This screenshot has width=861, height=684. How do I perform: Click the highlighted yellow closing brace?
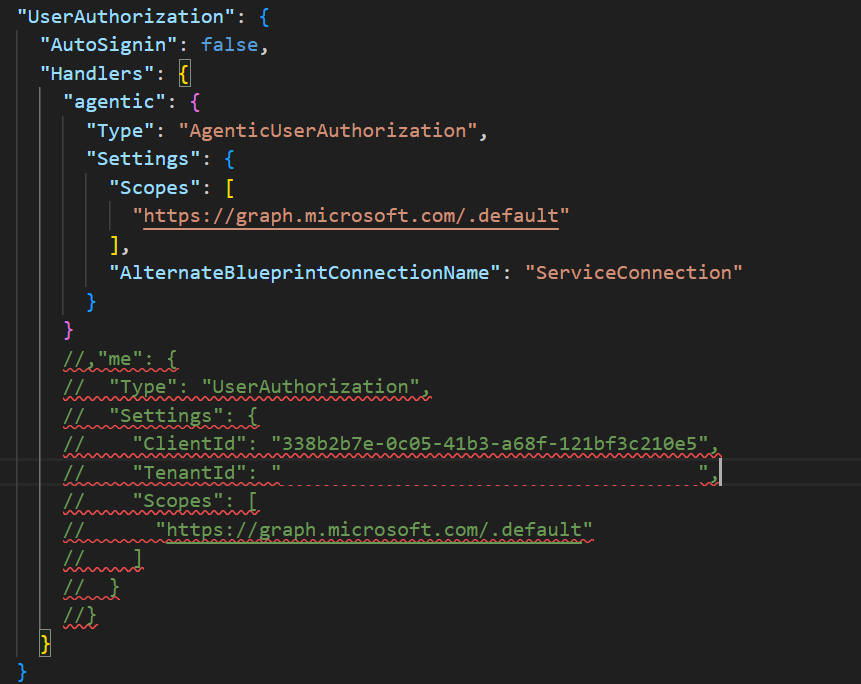pyautogui.click(x=44, y=642)
